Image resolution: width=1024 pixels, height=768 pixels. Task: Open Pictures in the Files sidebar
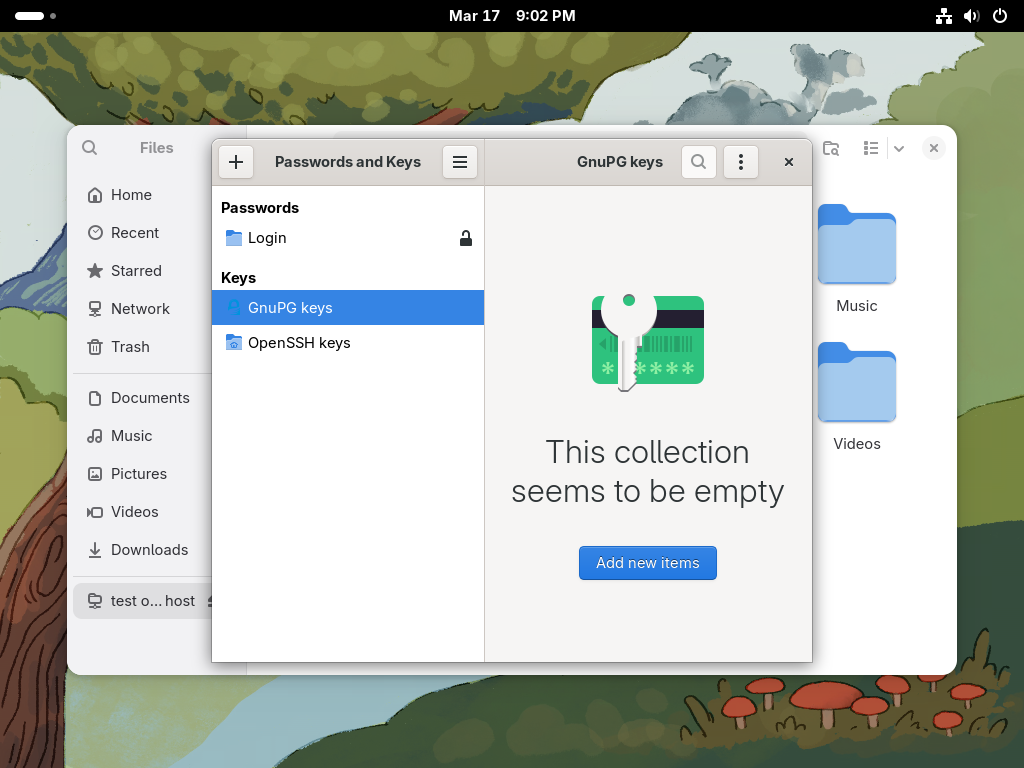coord(142,473)
